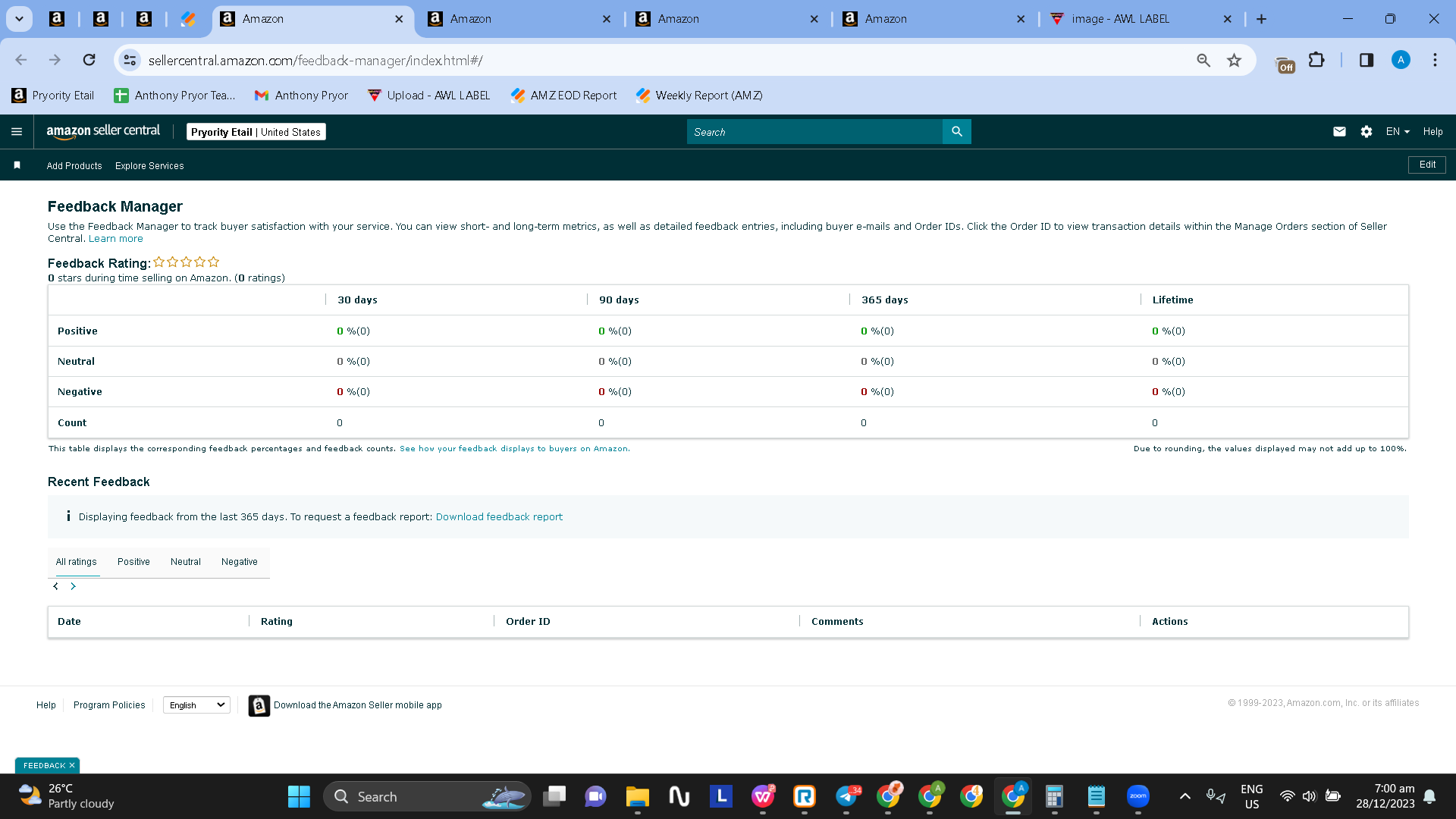
Task: Open a new browser tab
Action: 1261,19
